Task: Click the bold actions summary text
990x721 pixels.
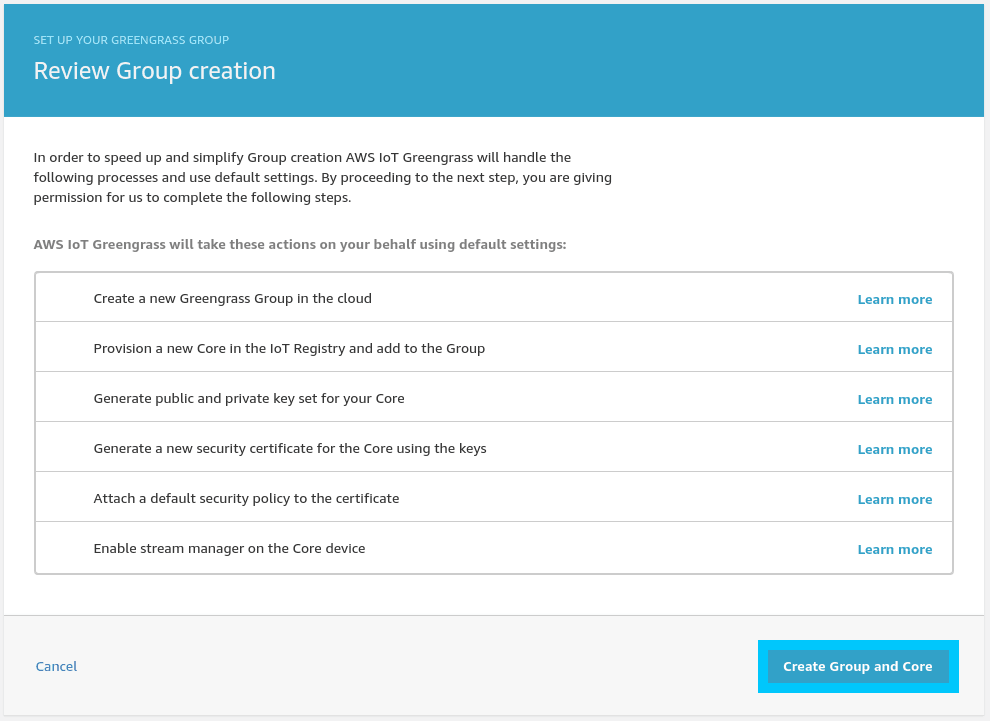Action: point(300,244)
